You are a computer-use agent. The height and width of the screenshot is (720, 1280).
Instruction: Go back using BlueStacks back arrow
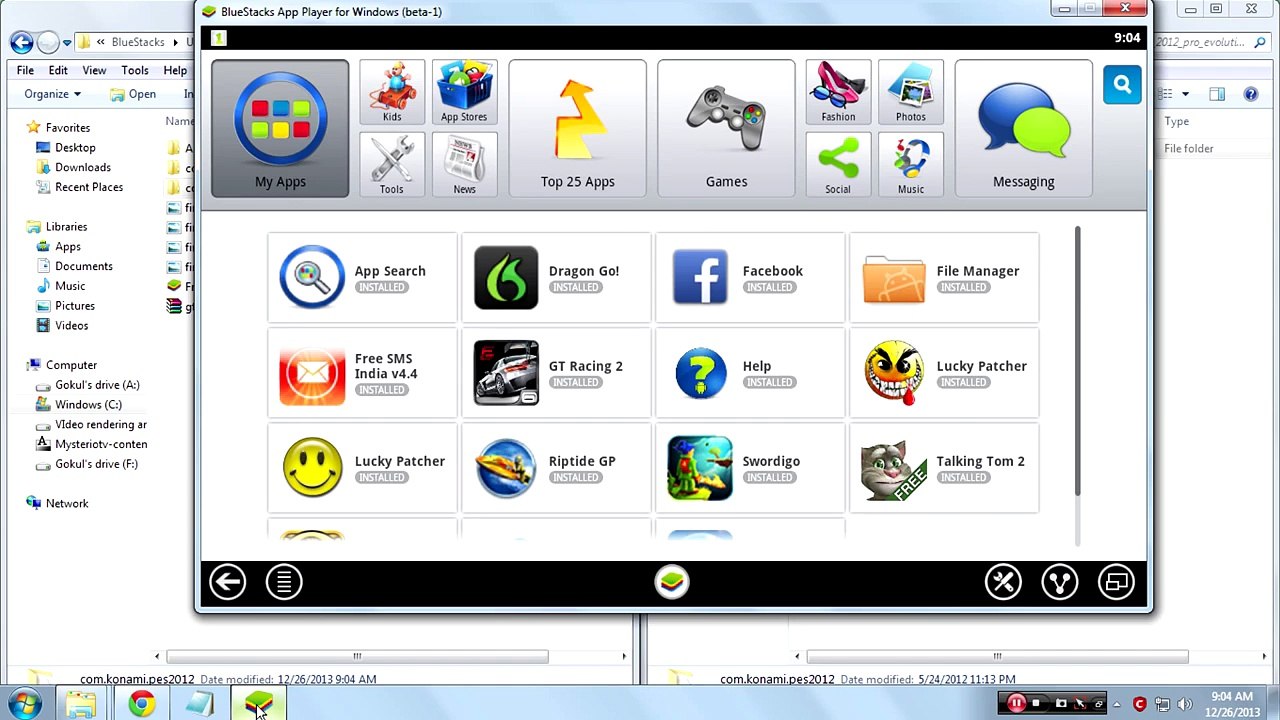227,582
